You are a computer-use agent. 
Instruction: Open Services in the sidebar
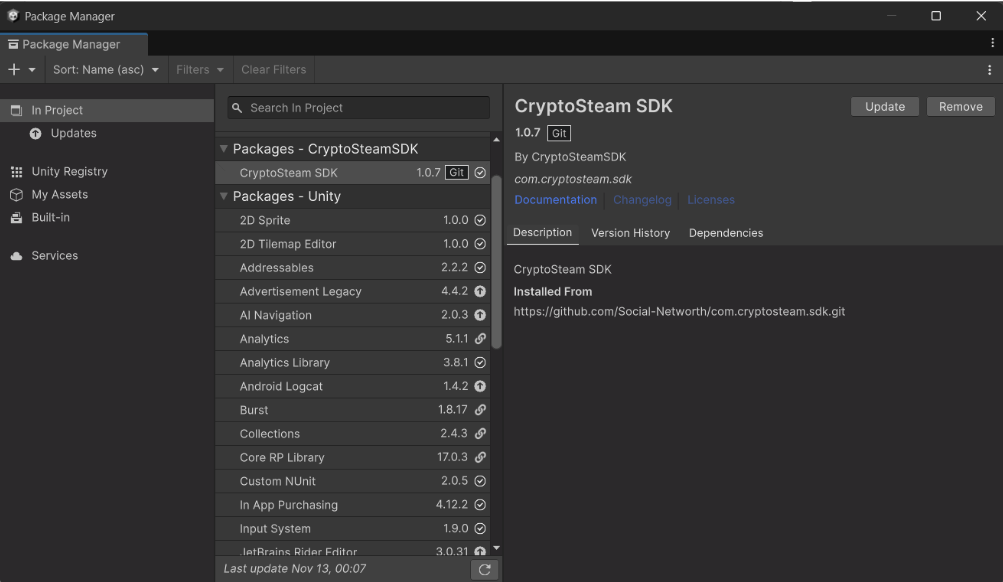[x=107, y=256]
